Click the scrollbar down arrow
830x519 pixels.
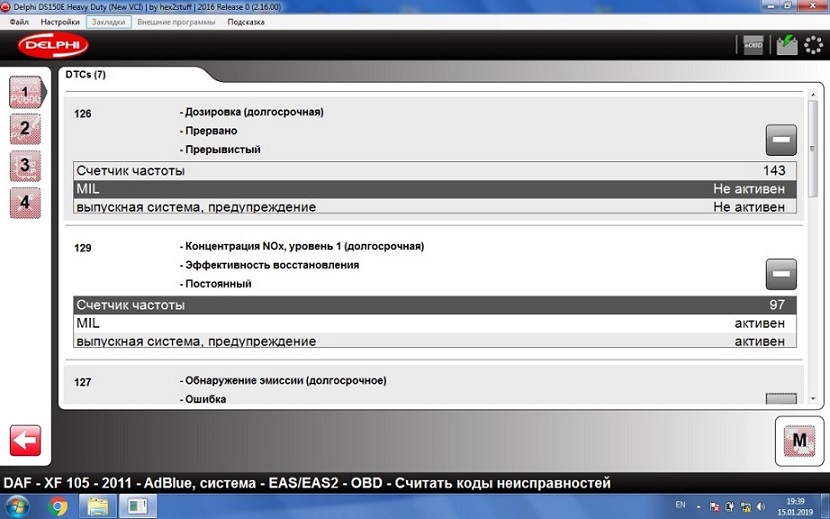814,399
